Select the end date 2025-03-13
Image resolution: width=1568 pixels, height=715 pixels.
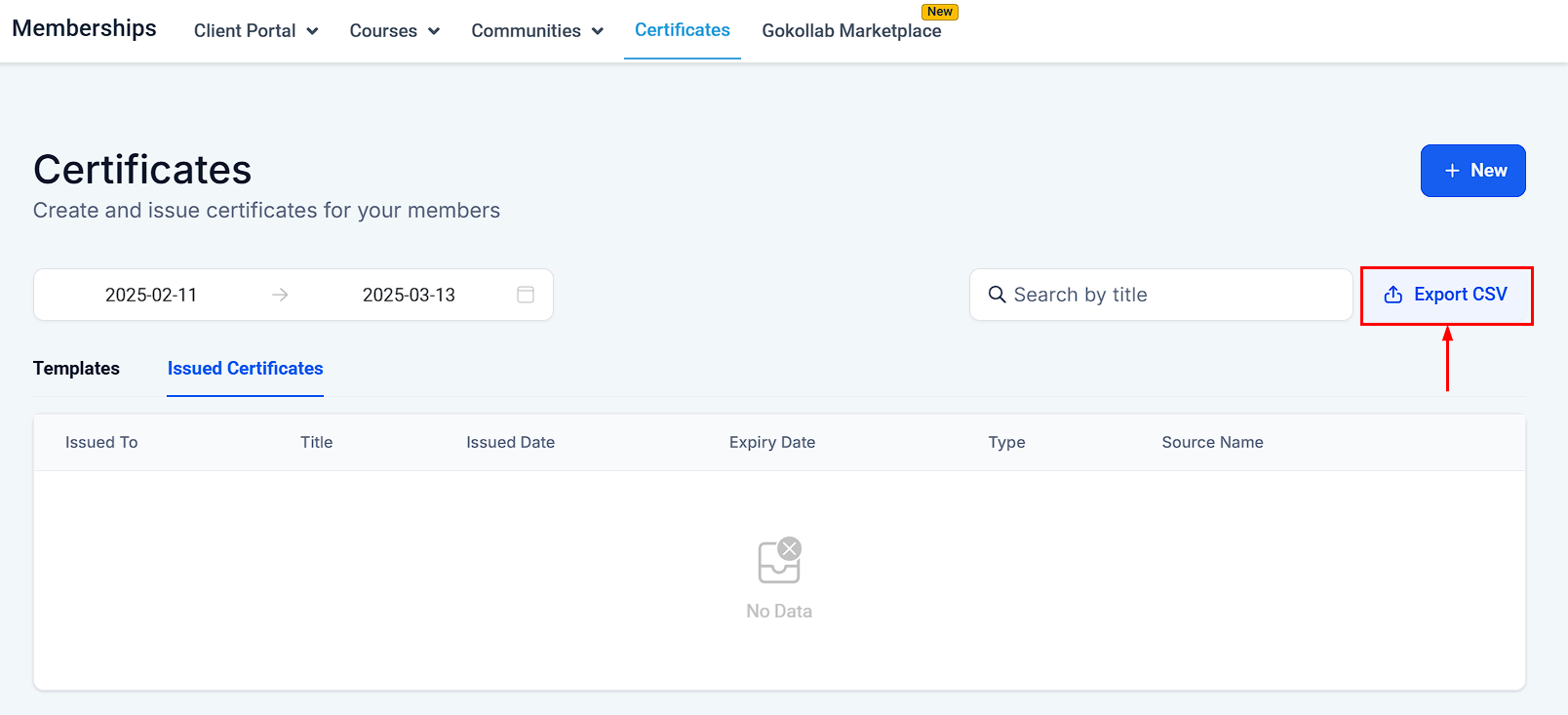coord(409,295)
